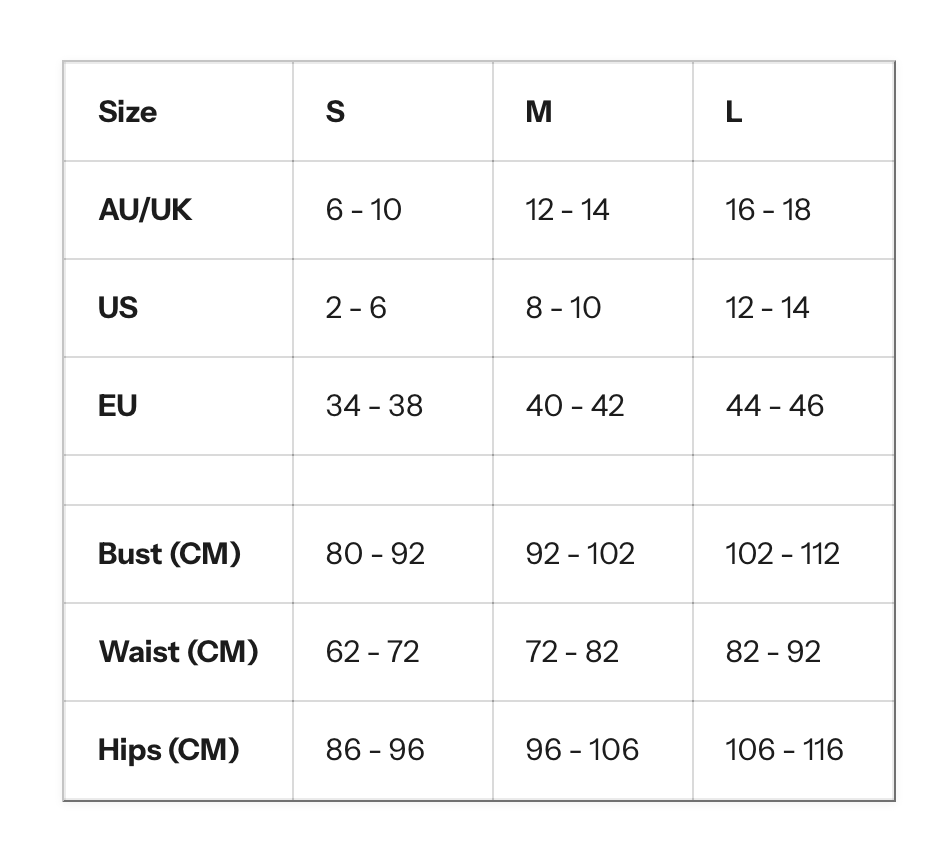
Task: Select EU 44 - 46 cell
Action: pyautogui.click(x=794, y=406)
